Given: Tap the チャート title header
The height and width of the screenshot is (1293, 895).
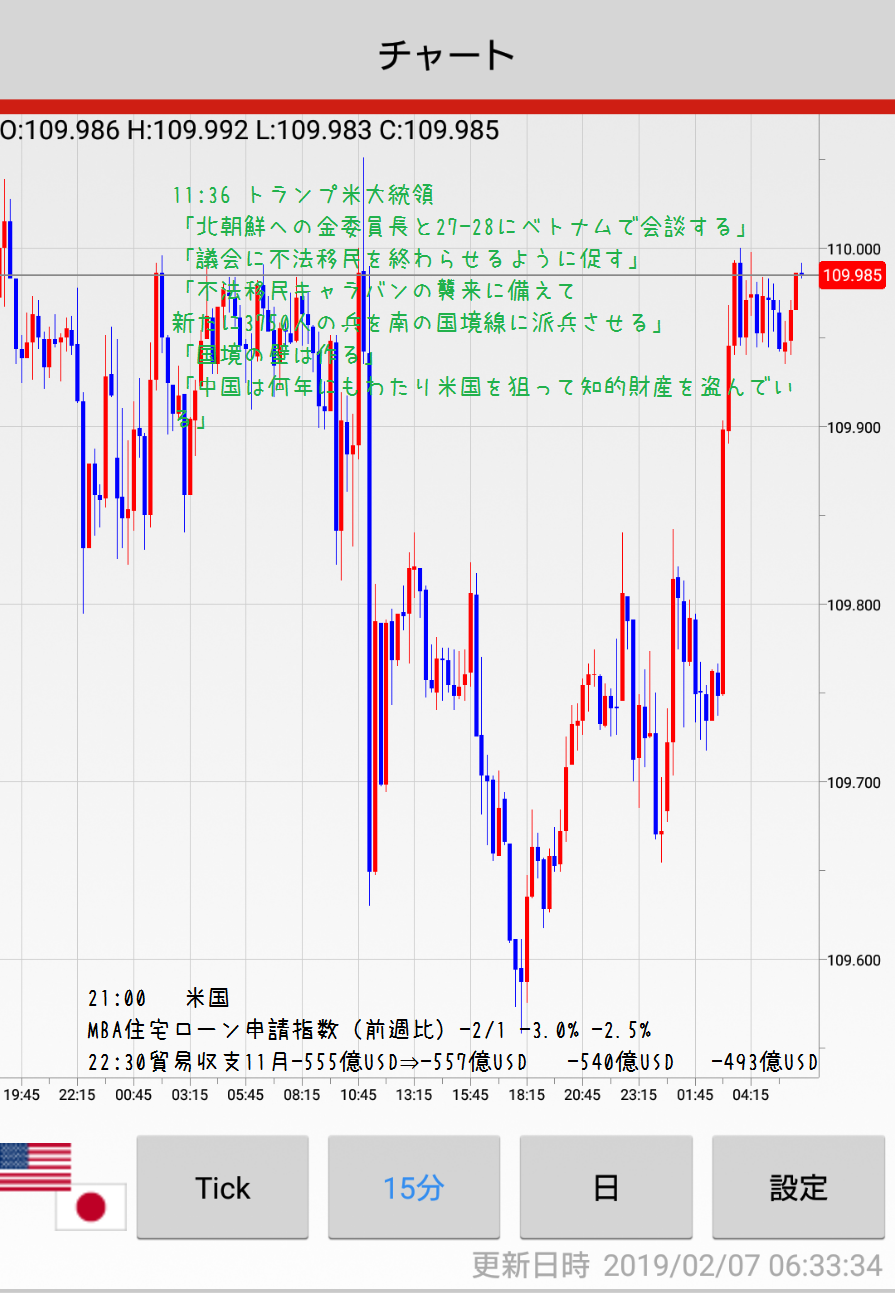Looking at the screenshot, I should click(447, 54).
